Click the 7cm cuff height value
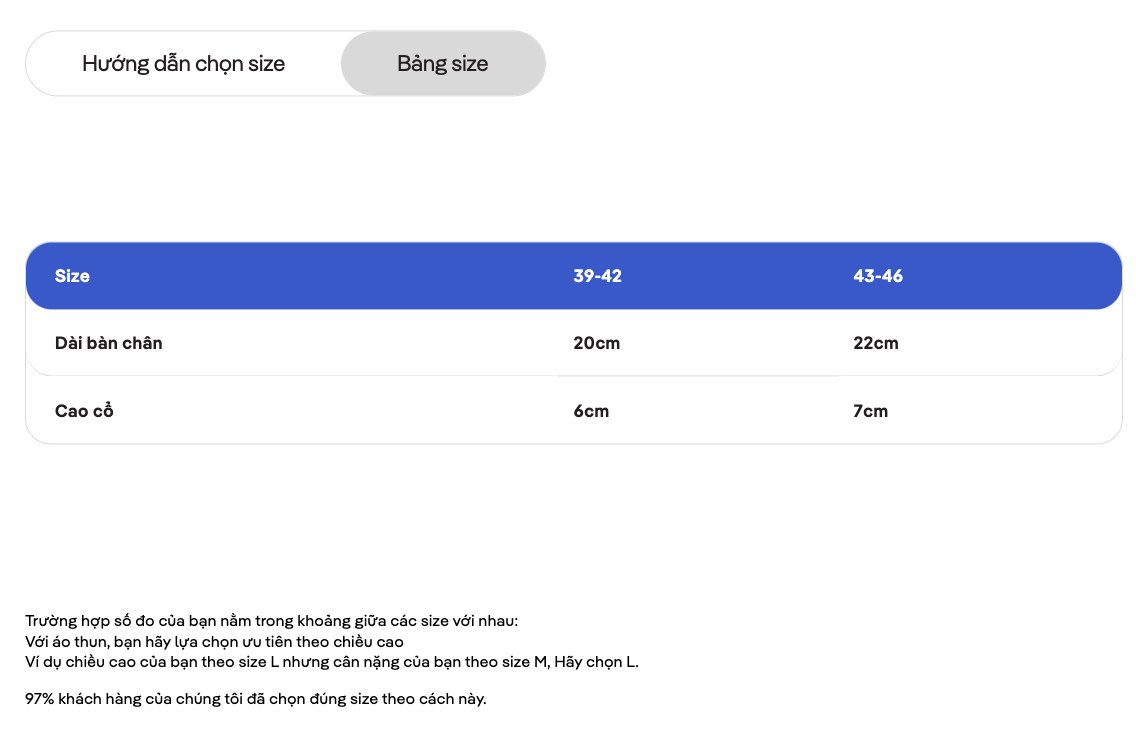The height and width of the screenshot is (740, 1136). coord(870,411)
